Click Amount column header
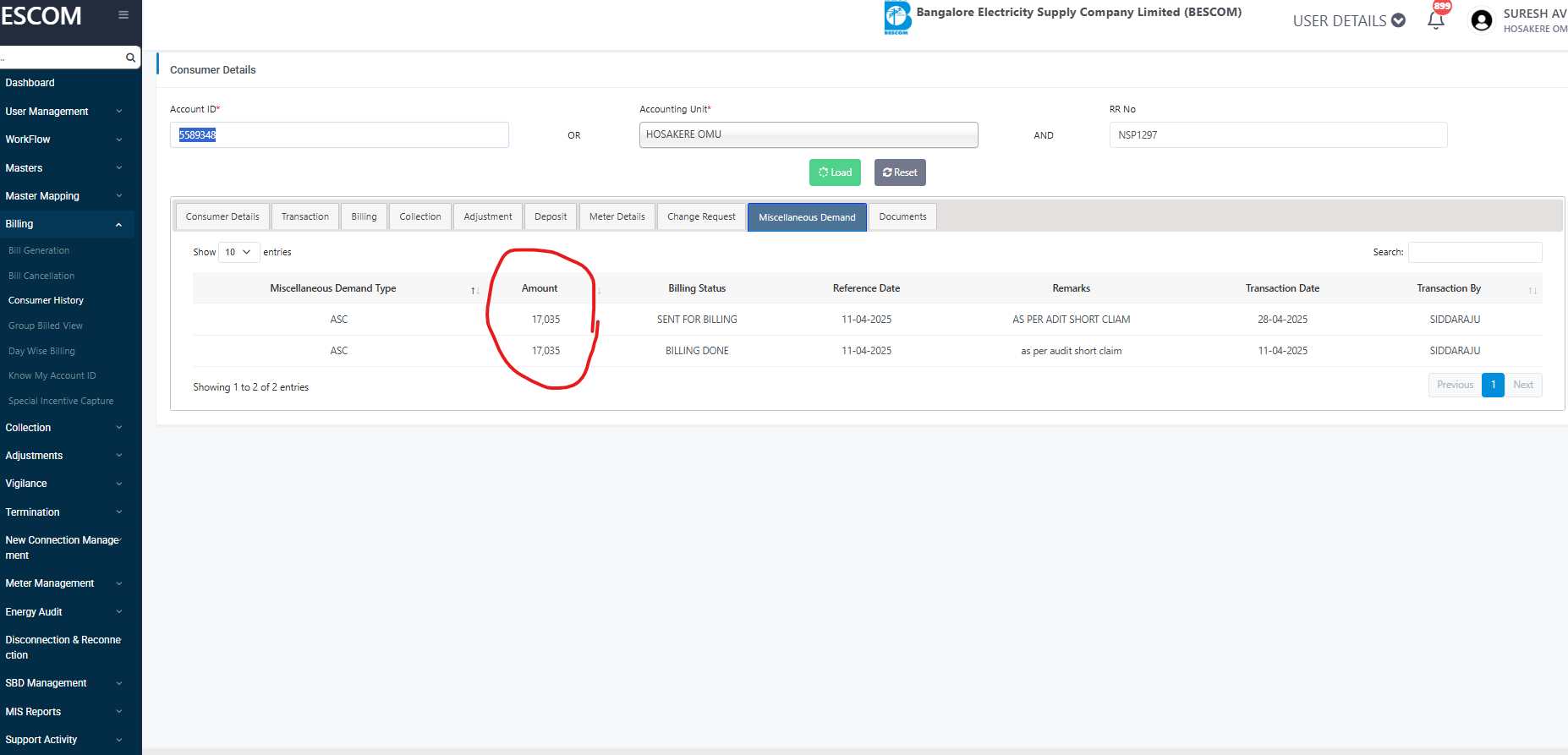This screenshot has width=1568, height=755. (540, 288)
